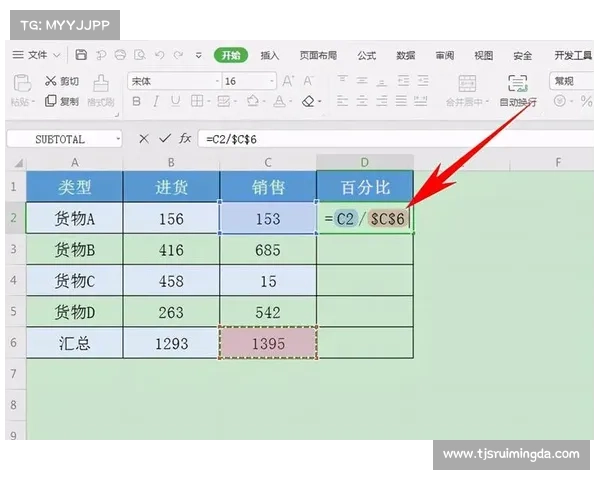Click the Eraser clear-format icon
Screen dimensions: 600x480
[308, 101]
